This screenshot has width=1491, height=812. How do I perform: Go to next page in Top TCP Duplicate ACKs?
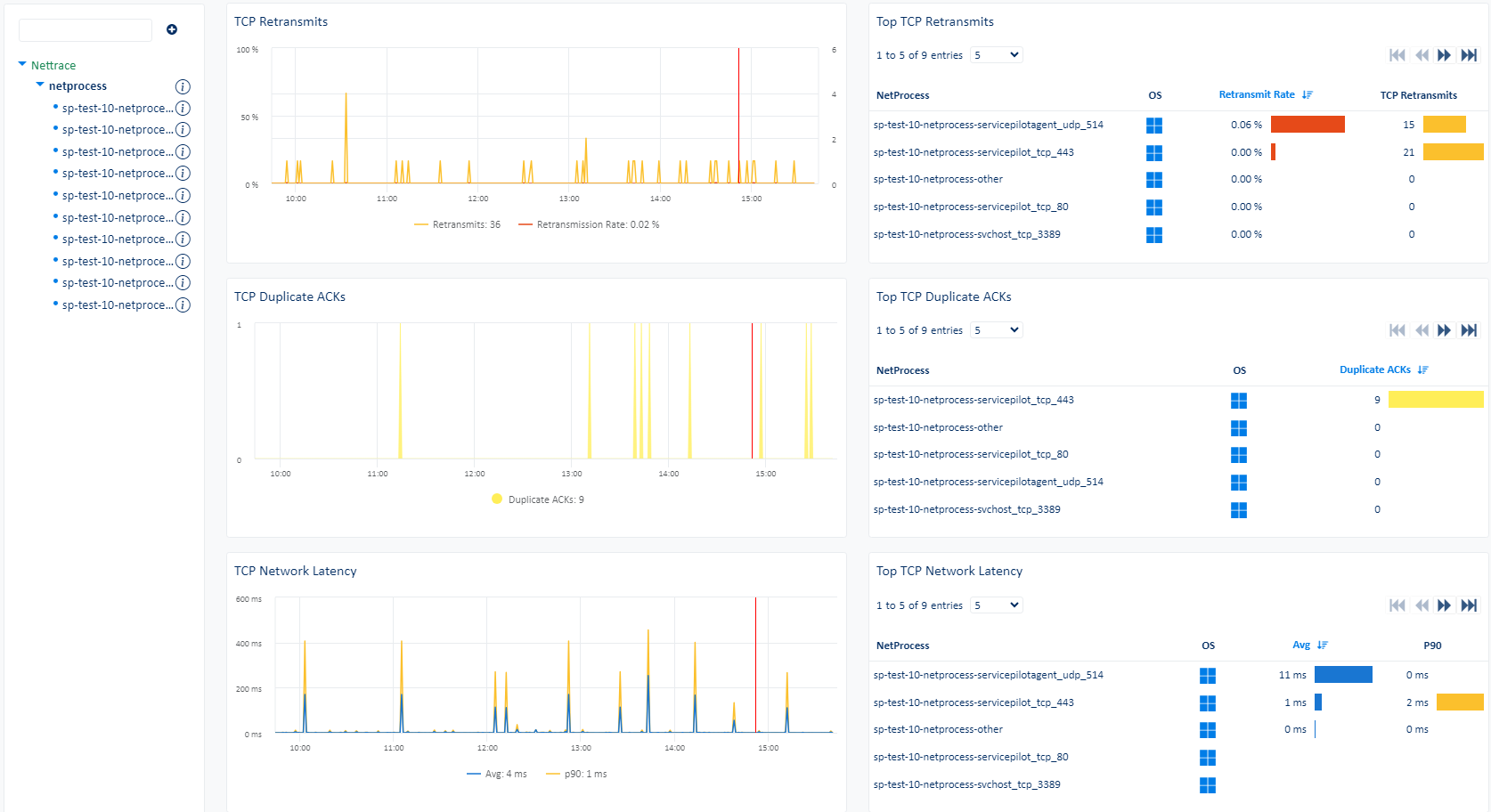point(1444,330)
